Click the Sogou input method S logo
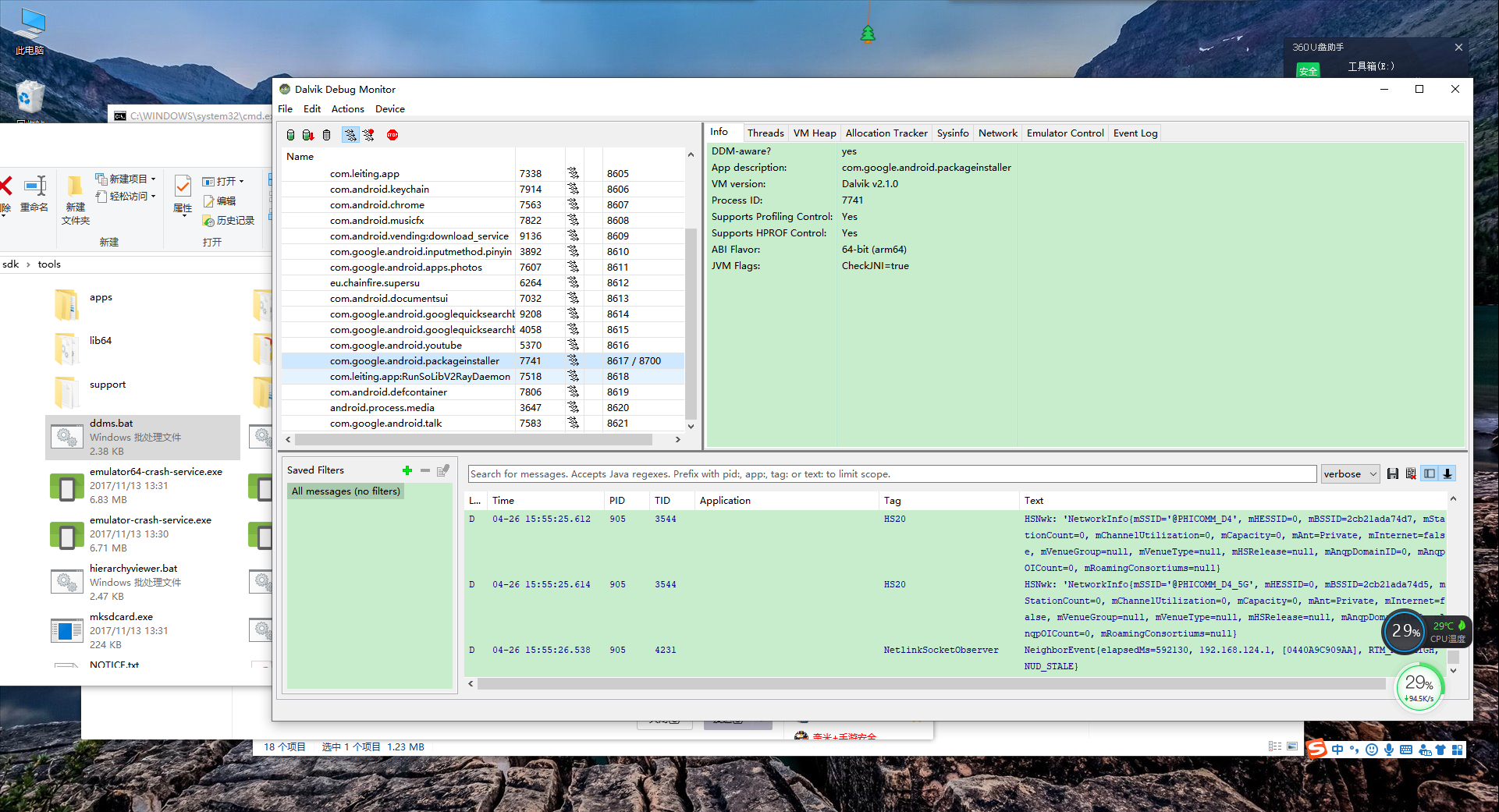This screenshot has height=812, width=1499. point(1317,750)
